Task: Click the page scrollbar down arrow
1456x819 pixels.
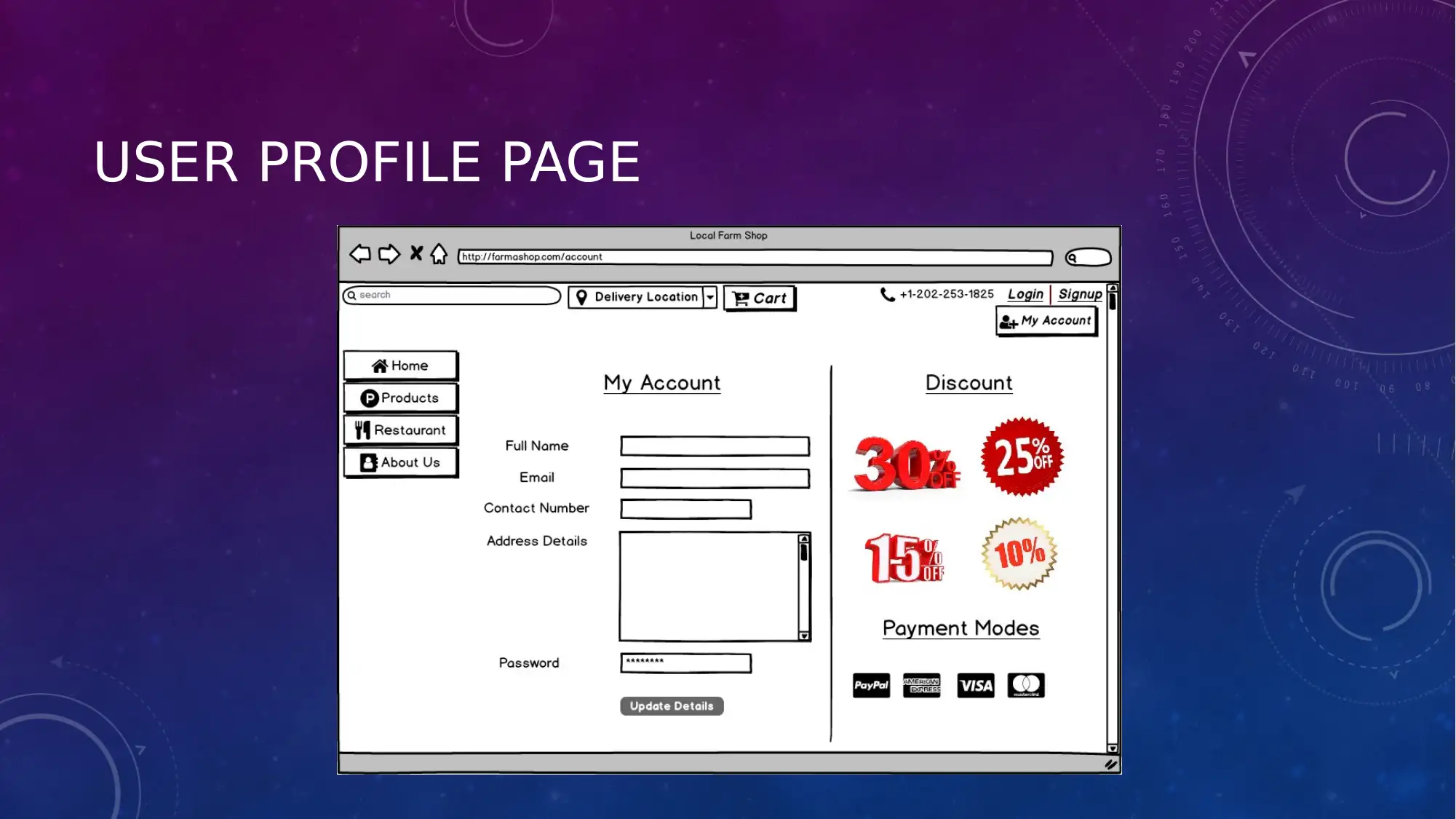Action: 1113,748
